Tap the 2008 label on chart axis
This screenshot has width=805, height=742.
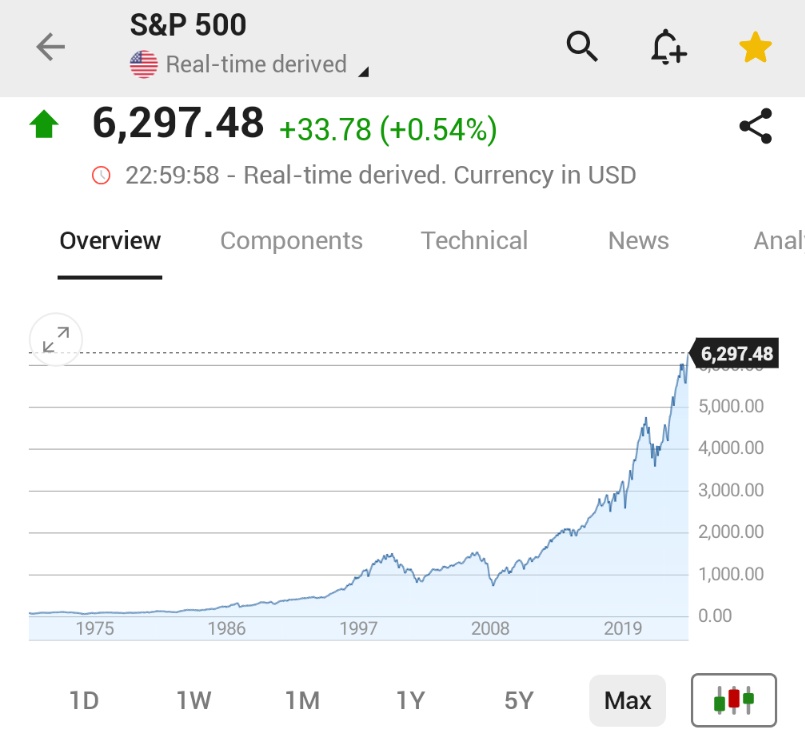[x=490, y=629]
